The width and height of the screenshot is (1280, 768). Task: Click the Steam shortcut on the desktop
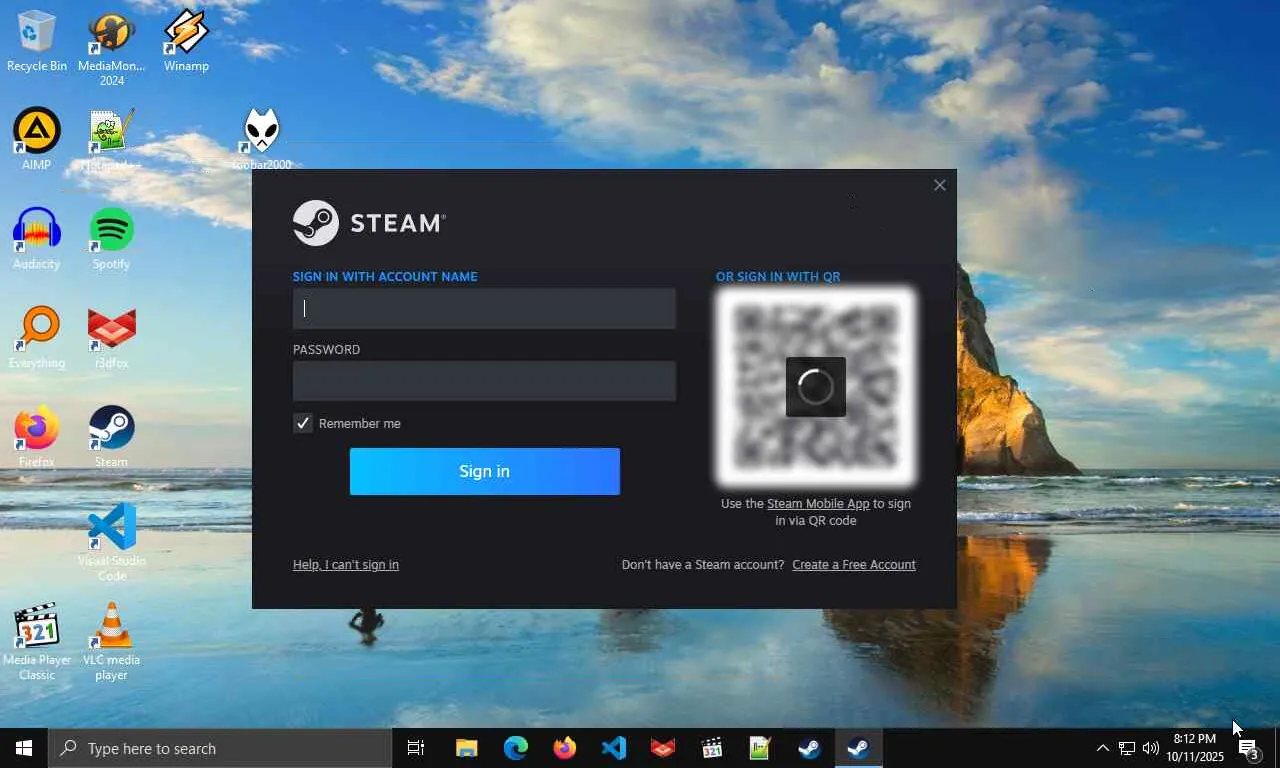click(x=111, y=437)
